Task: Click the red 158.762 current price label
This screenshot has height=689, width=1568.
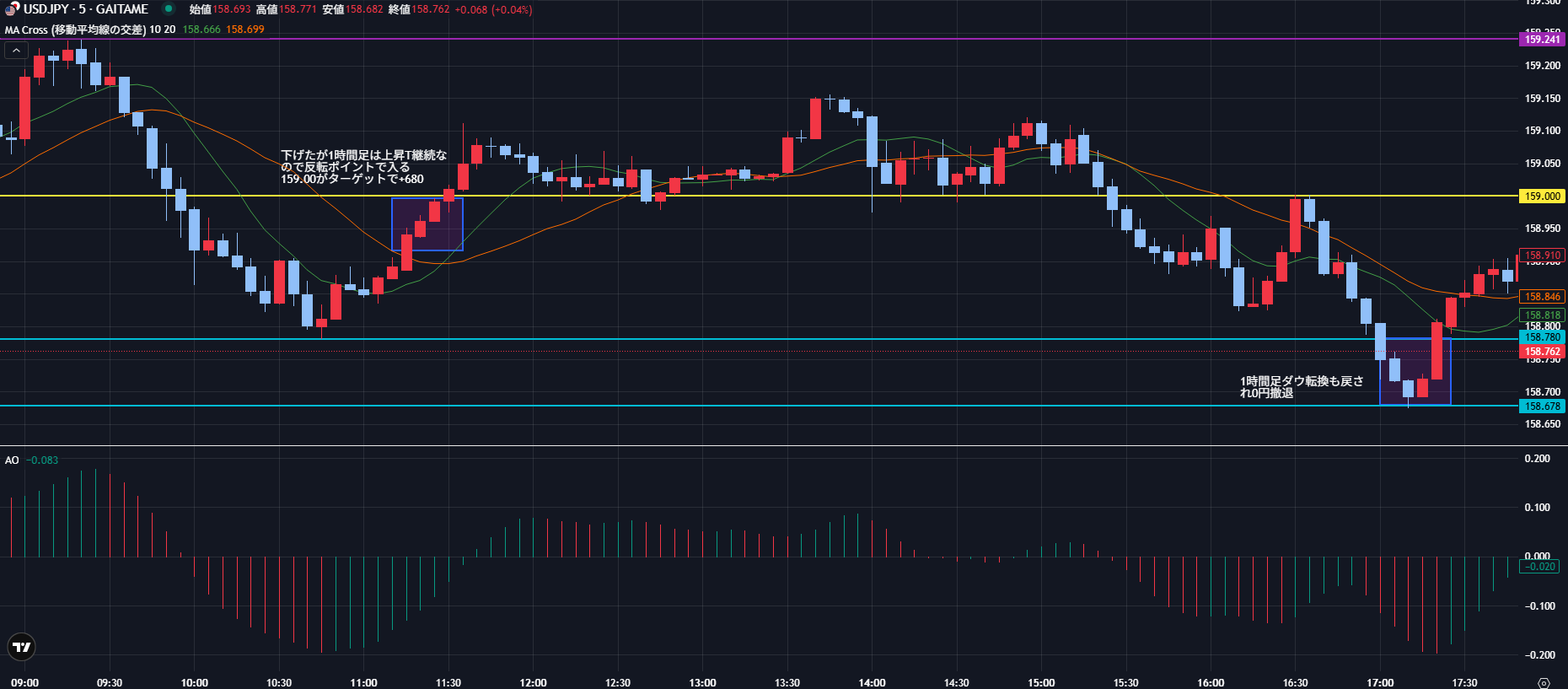Action: tap(1542, 352)
